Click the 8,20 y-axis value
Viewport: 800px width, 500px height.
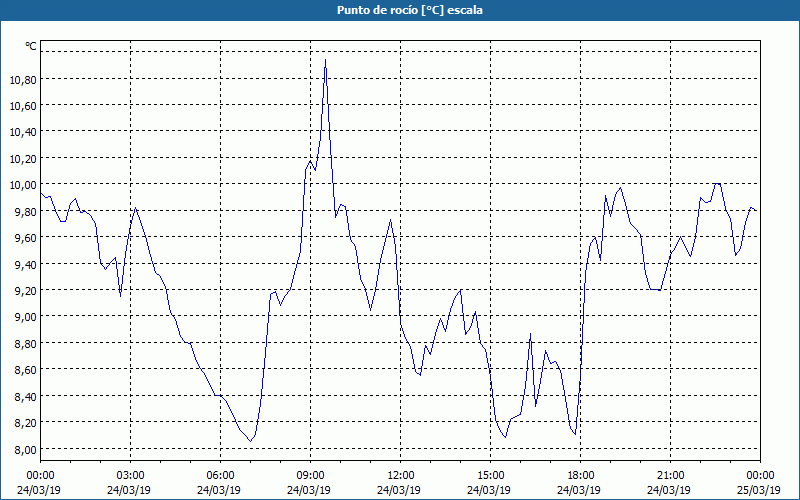pyautogui.click(x=26, y=423)
